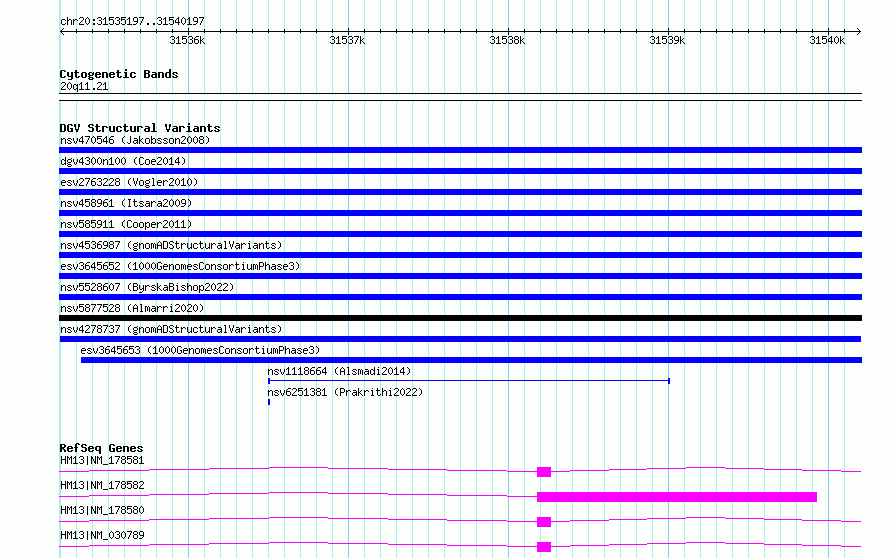Click the small magenta exon of NM_178580
The width and height of the screenshot is (890, 558).
pos(544,522)
